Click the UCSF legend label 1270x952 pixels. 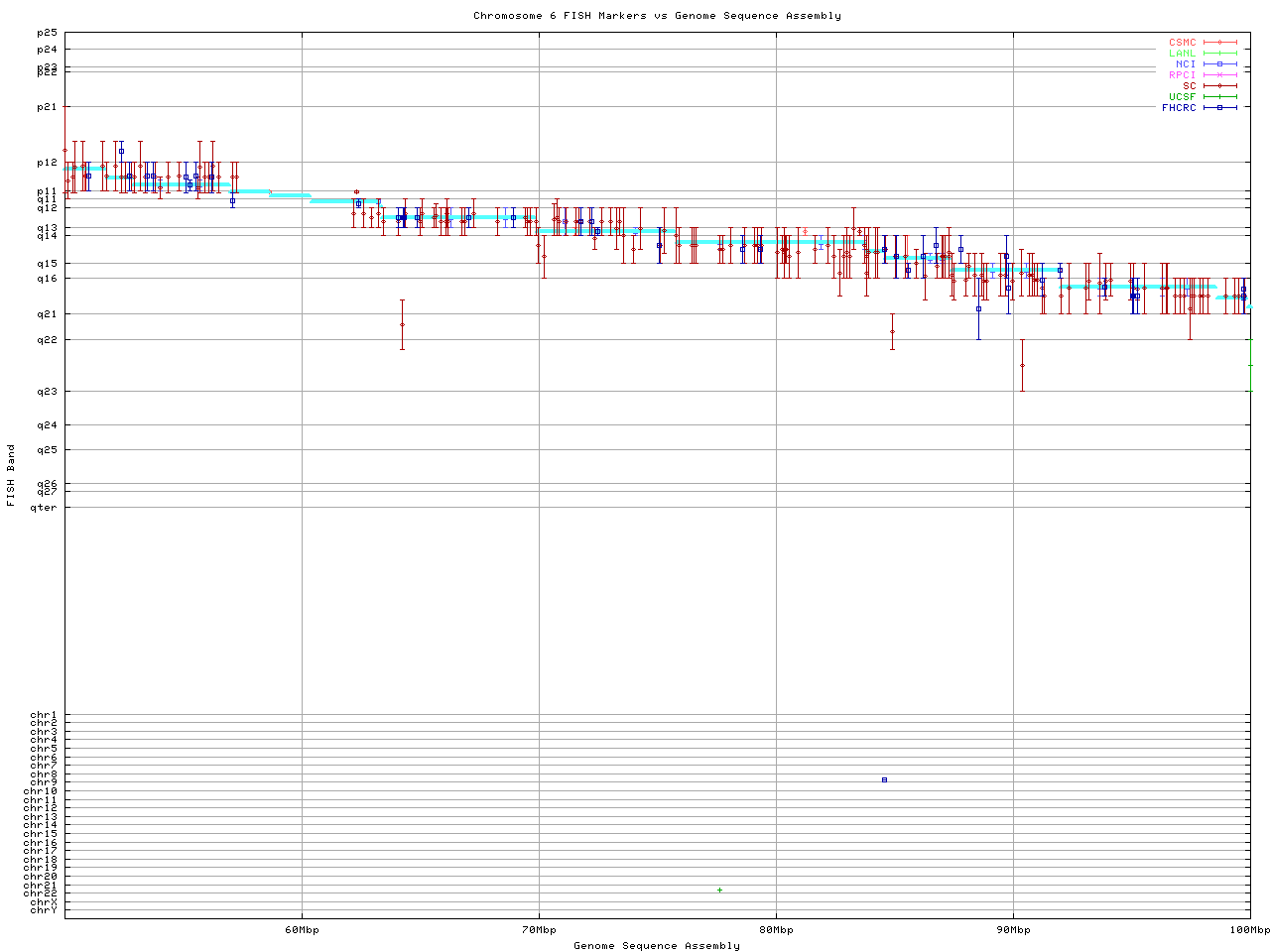1182,96
